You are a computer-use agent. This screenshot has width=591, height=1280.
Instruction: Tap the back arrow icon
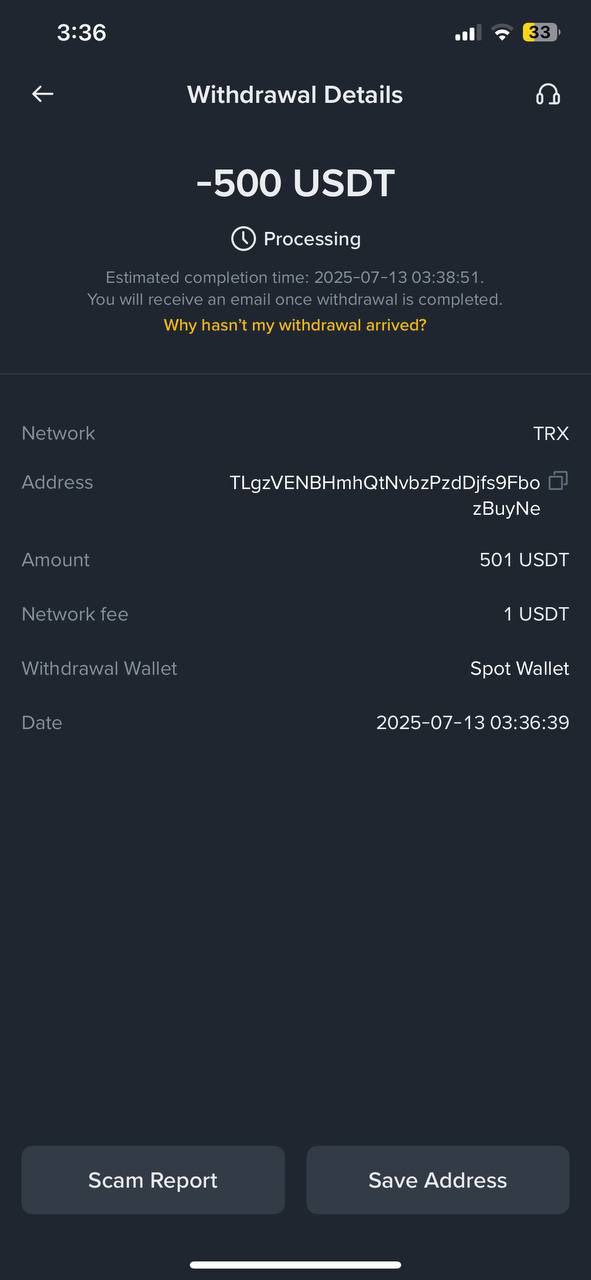42,94
